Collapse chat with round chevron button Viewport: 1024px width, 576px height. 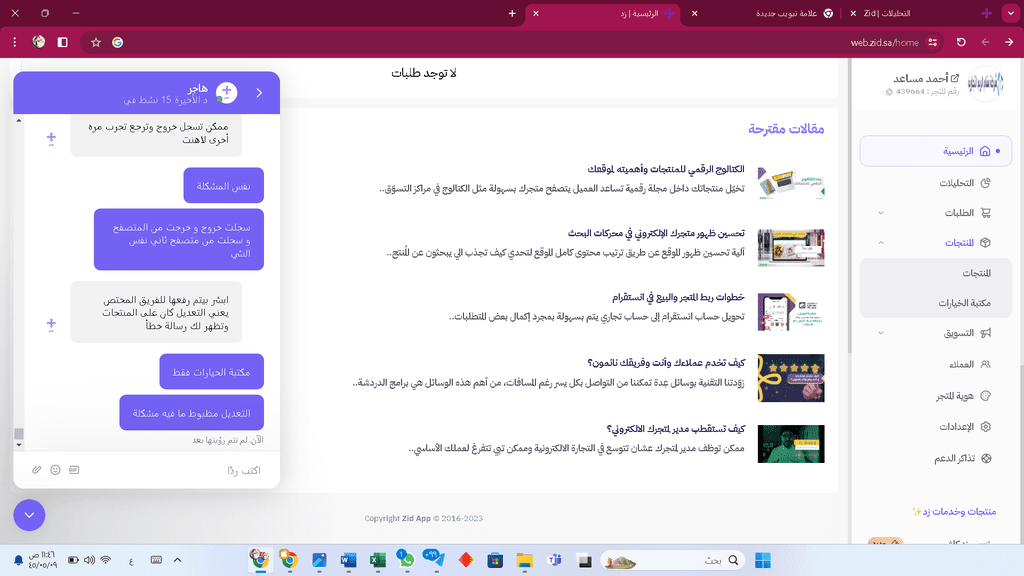click(29, 515)
